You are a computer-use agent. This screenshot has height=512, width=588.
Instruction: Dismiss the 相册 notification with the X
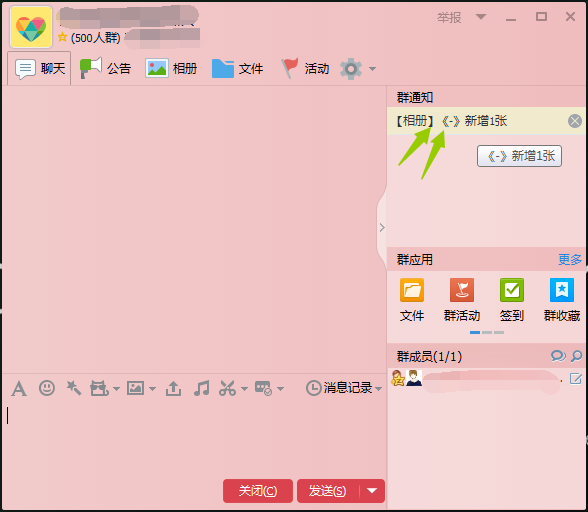574,121
